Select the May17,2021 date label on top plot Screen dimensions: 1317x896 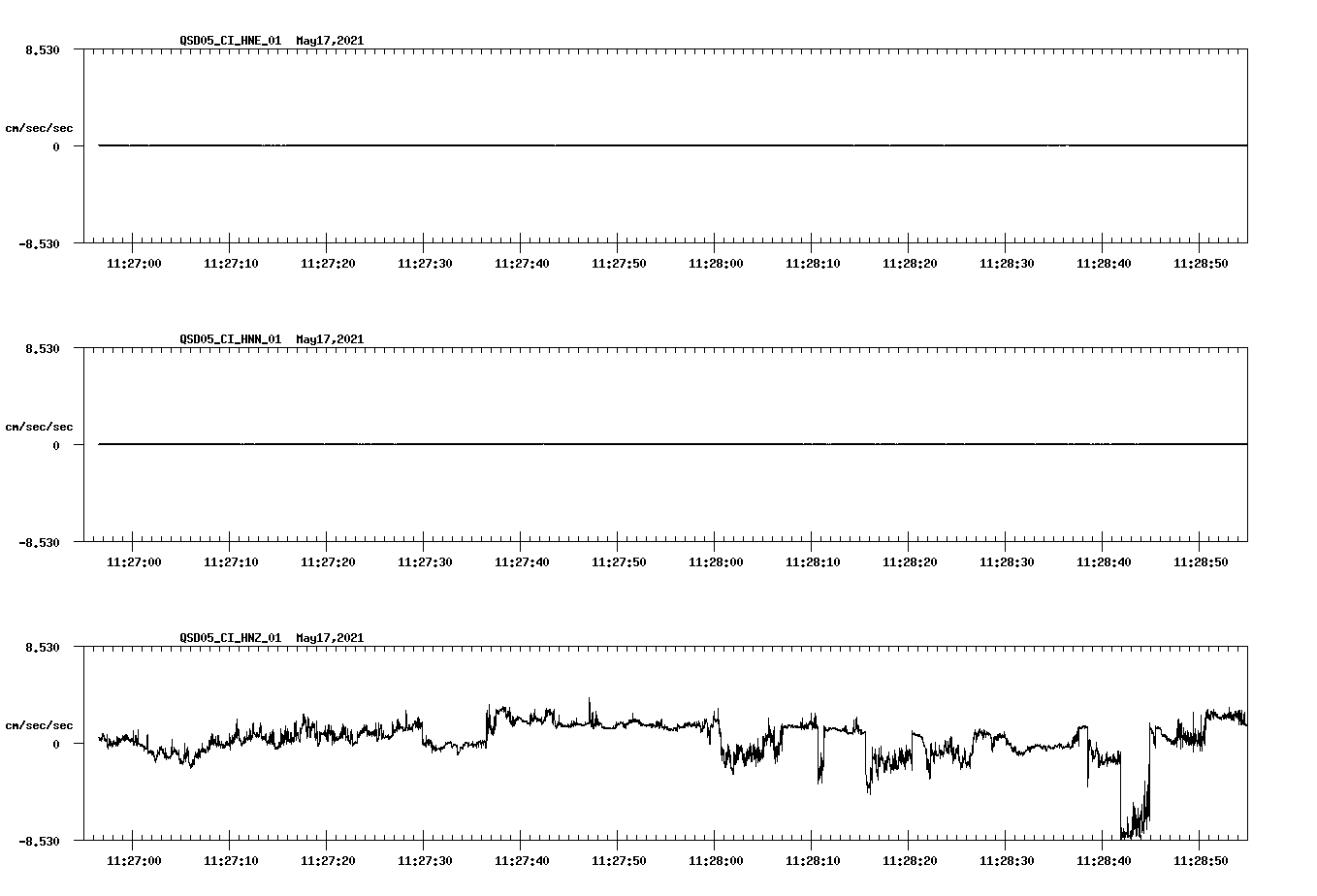329,41
